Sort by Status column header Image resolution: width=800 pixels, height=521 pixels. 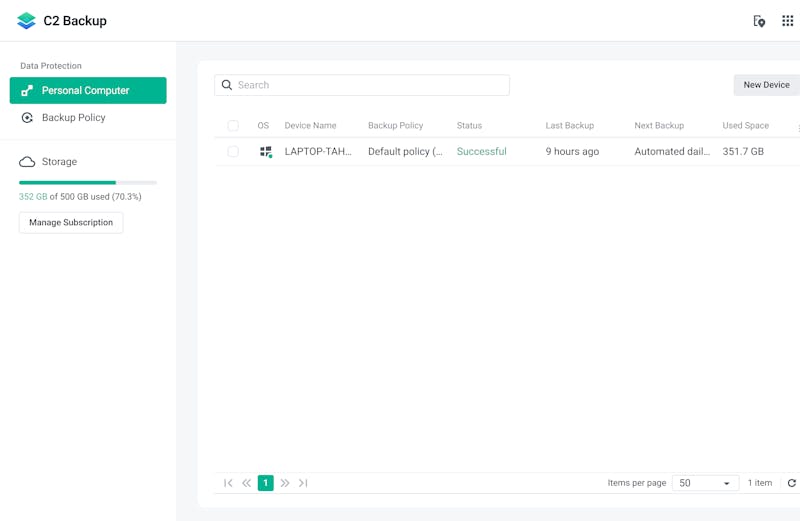tap(469, 126)
